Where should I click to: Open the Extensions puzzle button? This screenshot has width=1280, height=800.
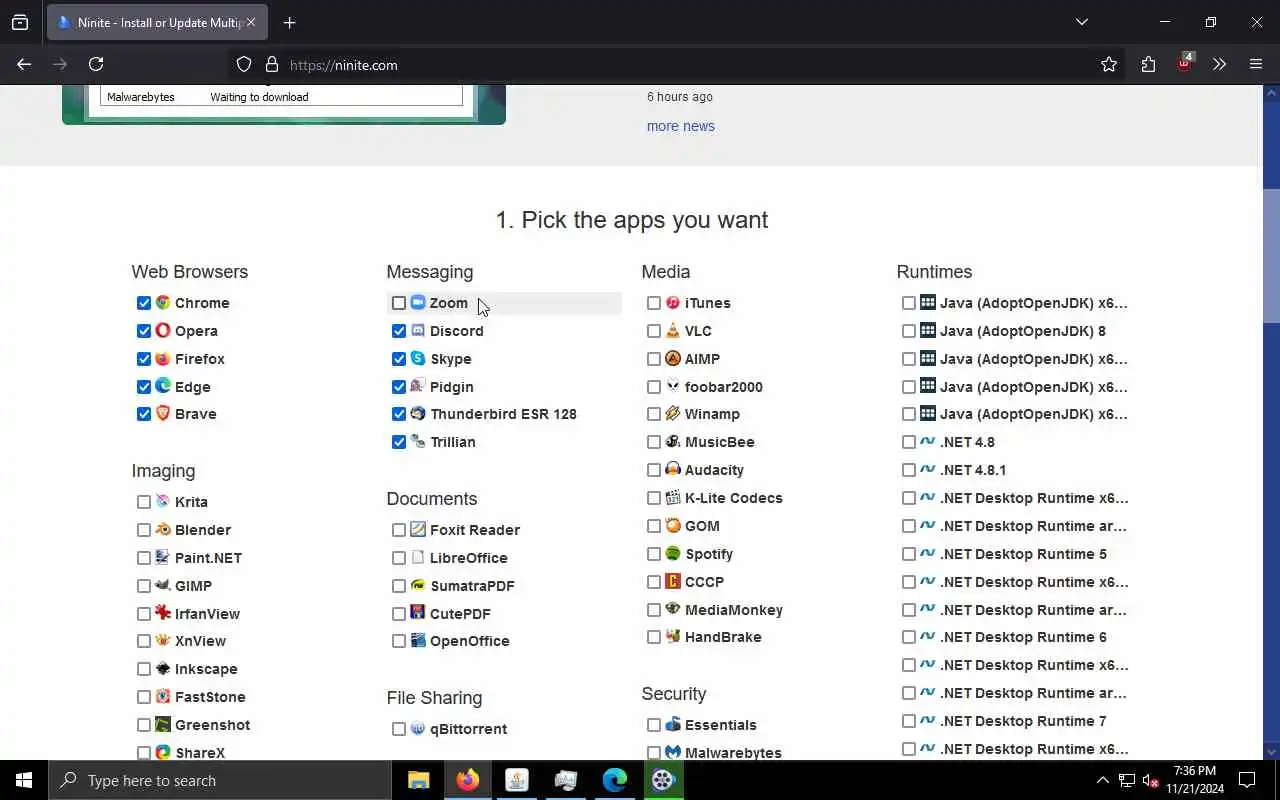pyautogui.click(x=1148, y=64)
